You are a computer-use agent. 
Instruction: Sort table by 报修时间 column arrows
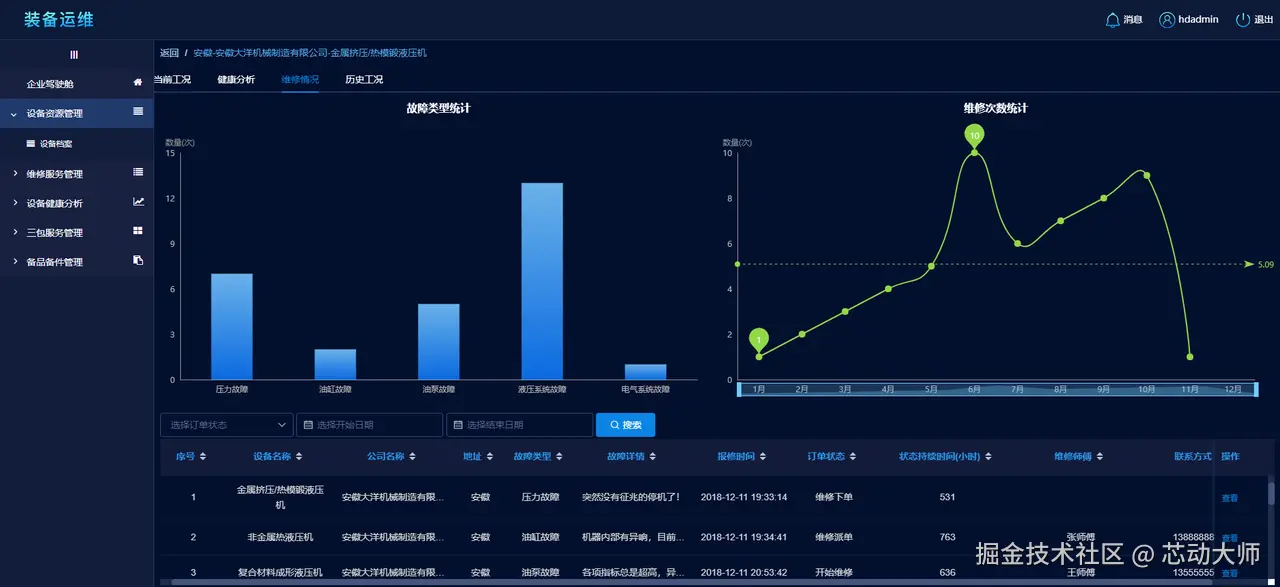tap(764, 457)
